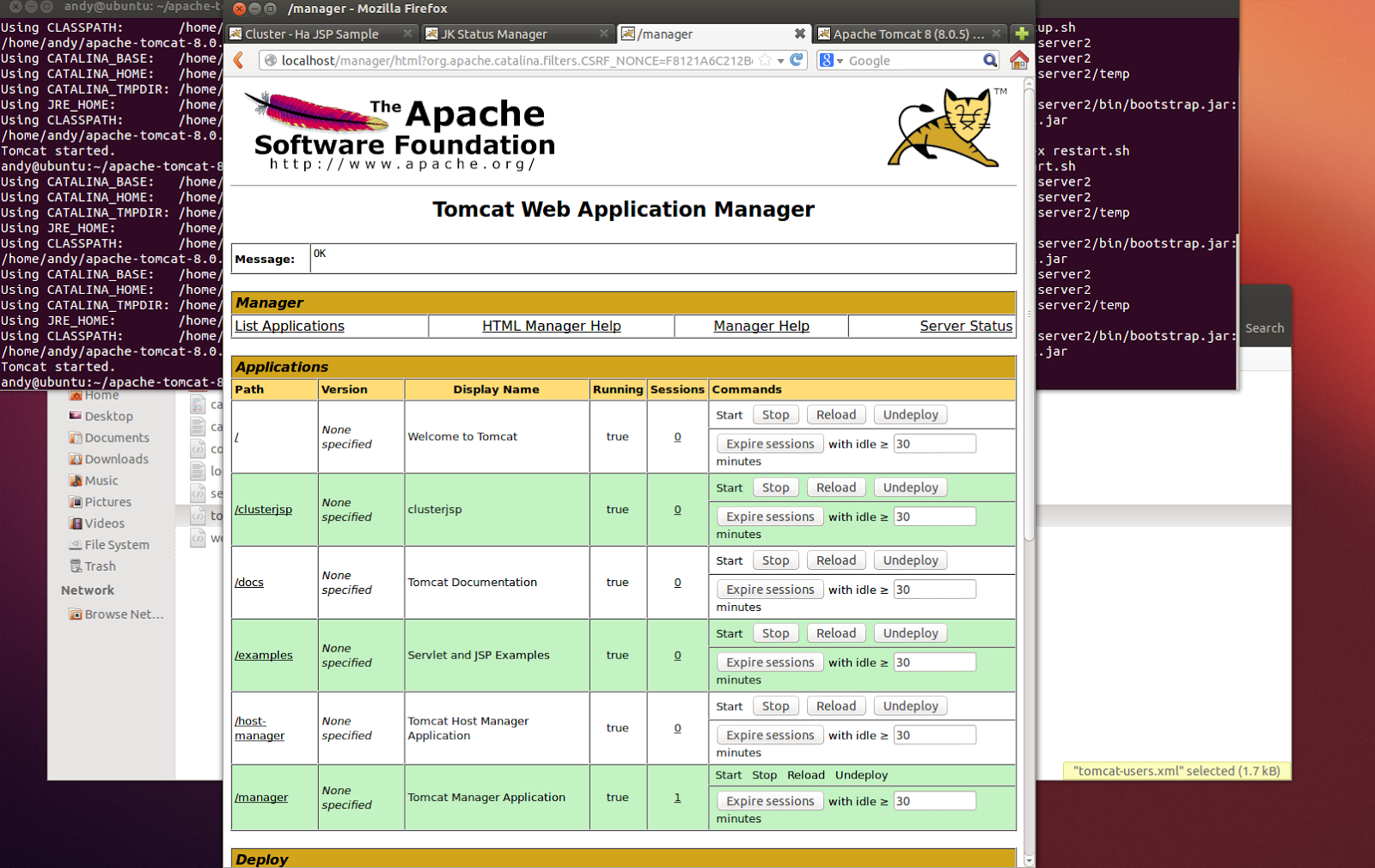Open the Google search engine dropdown
This screenshot has height=868, width=1375.
(x=832, y=60)
